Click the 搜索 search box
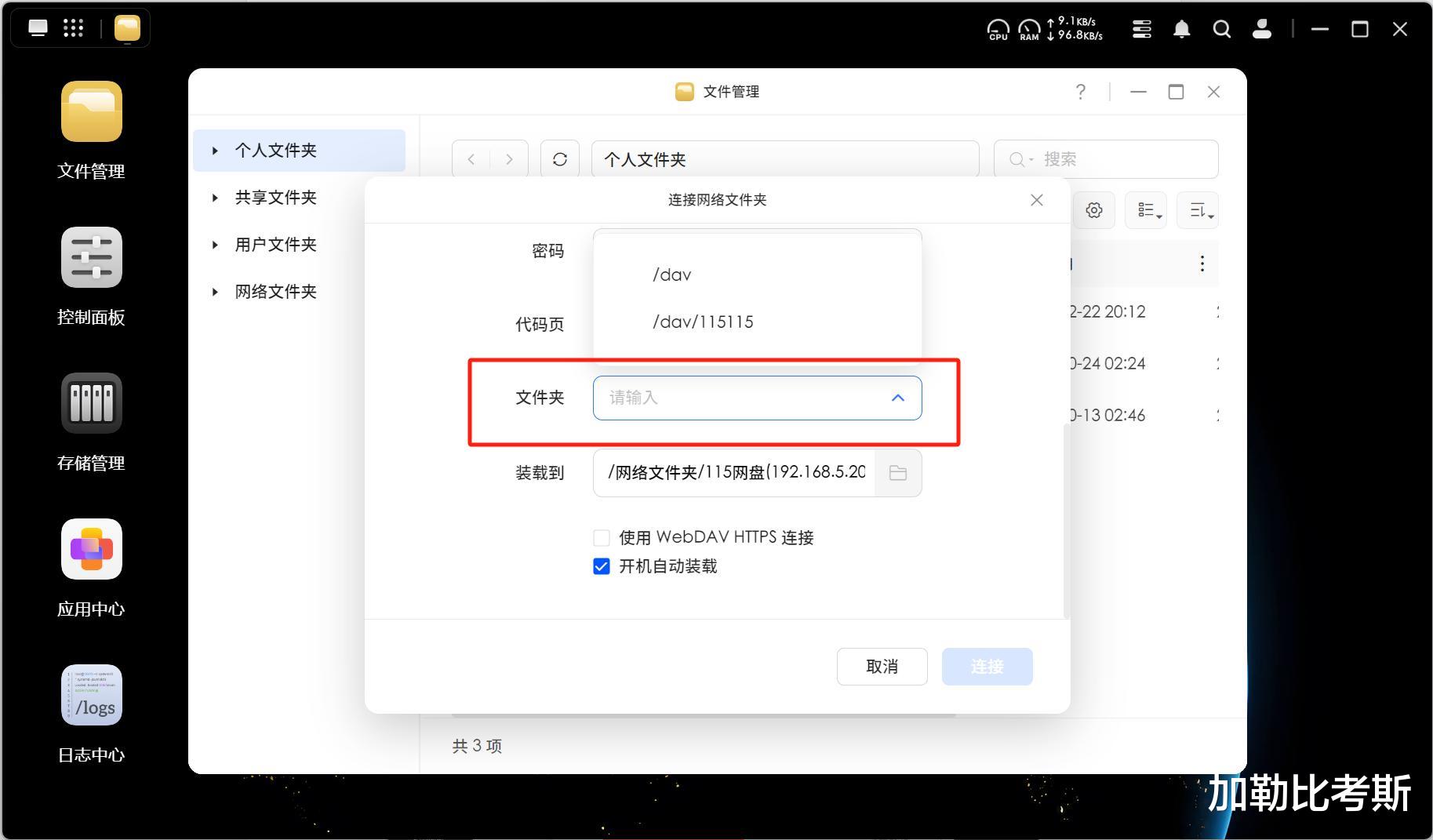1433x840 pixels. 1106,159
